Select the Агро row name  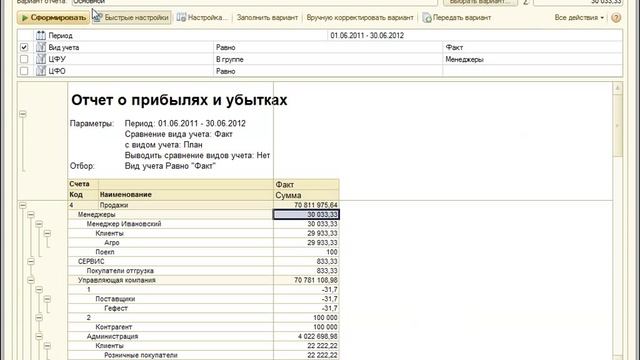click(111, 243)
